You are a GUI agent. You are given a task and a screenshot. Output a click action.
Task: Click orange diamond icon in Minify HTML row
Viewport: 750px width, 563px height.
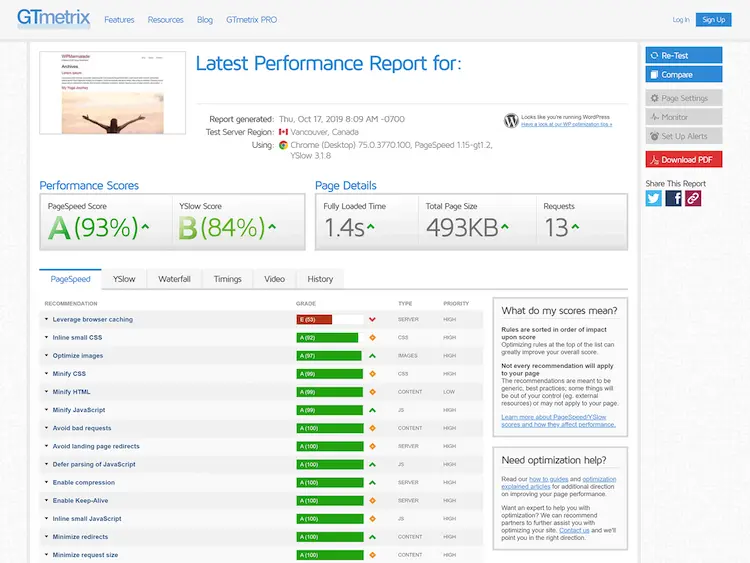tap(372, 392)
